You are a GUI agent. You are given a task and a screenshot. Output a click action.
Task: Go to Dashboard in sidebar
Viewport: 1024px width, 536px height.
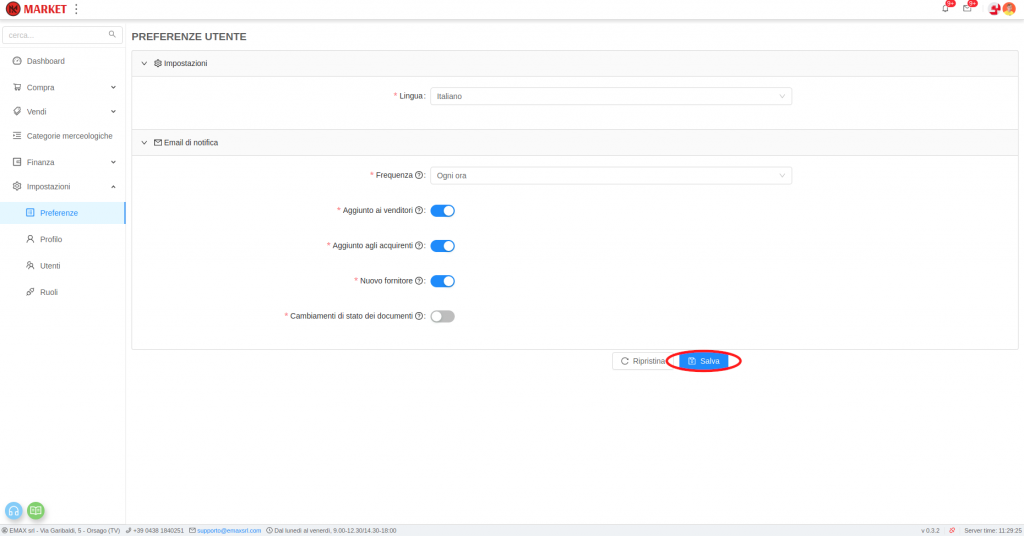[x=46, y=61]
